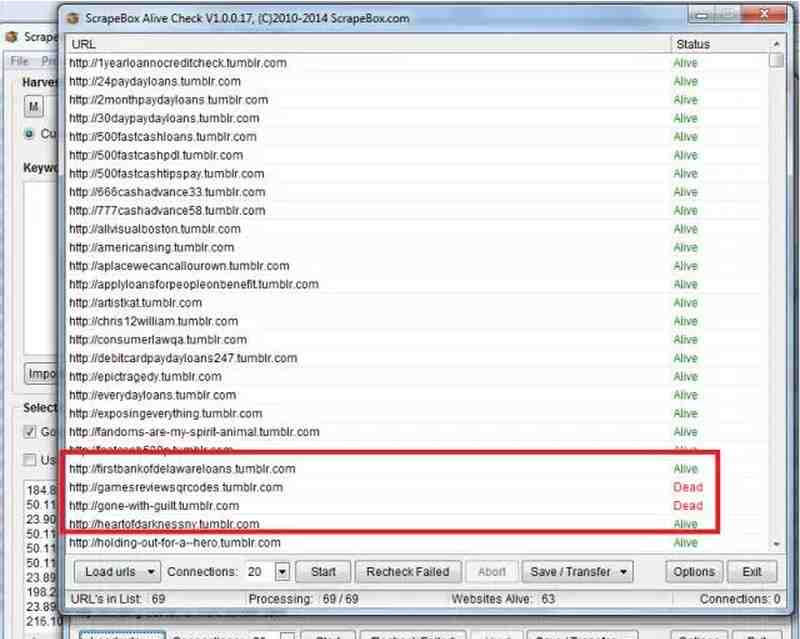Open the Connections dropdown arrow
800x639 pixels.
[x=282, y=572]
